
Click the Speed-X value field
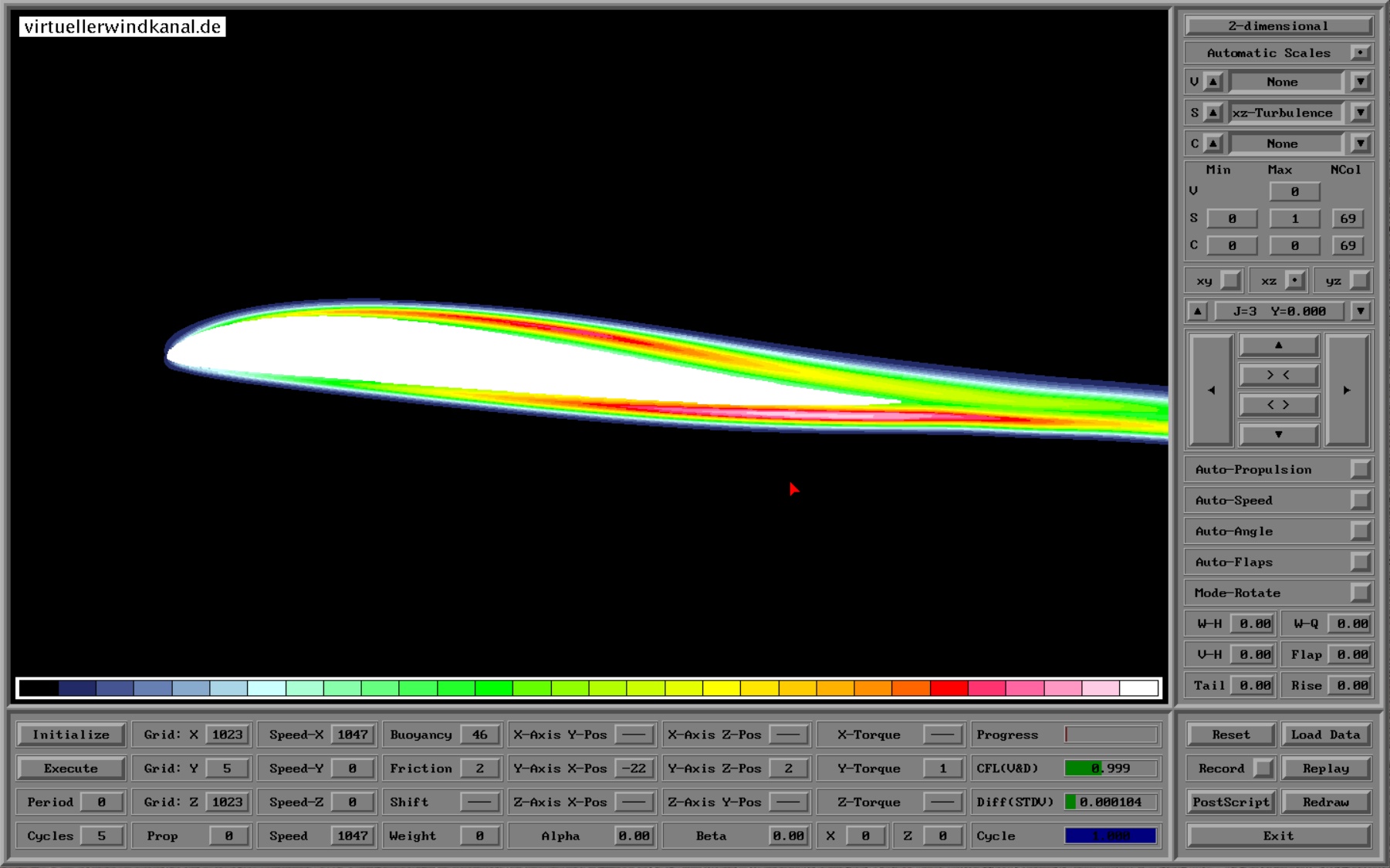coord(353,735)
